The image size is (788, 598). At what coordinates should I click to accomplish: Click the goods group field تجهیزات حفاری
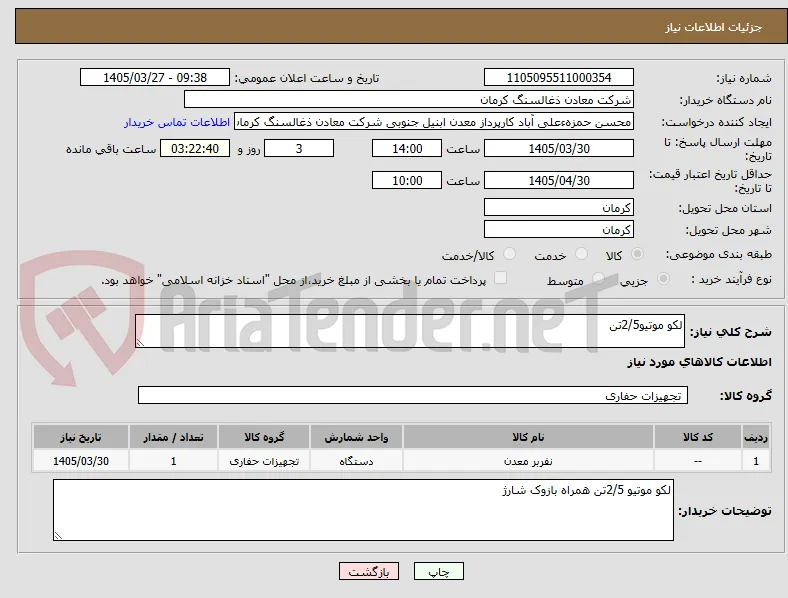click(413, 395)
